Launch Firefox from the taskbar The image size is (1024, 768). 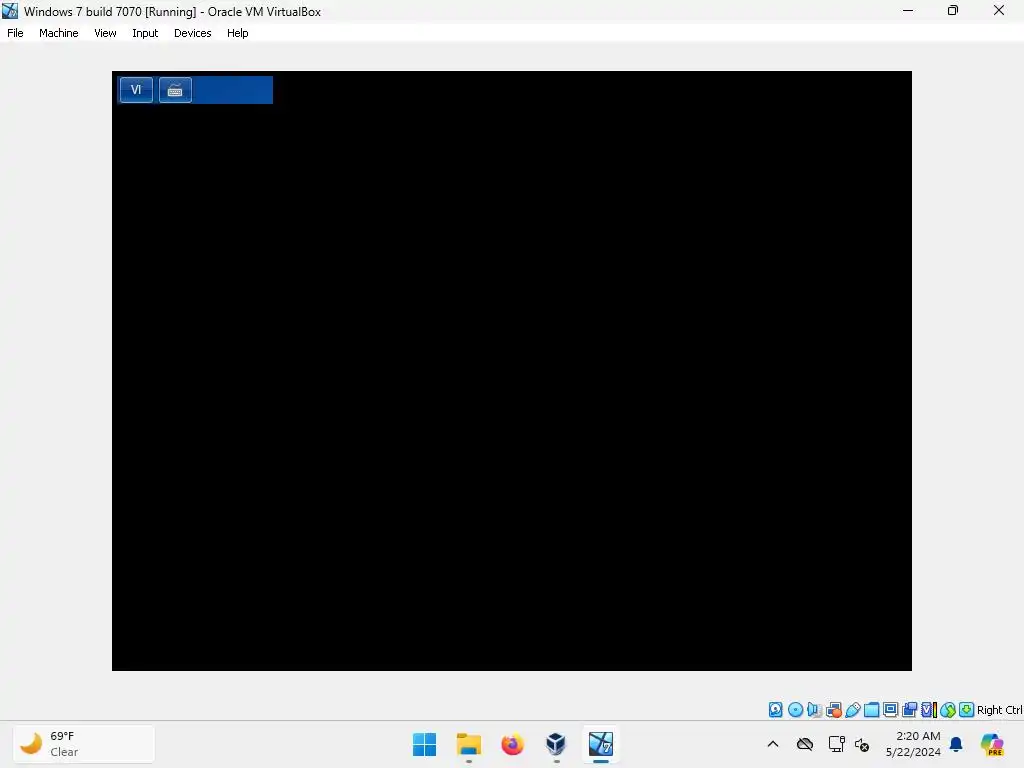[513, 744]
